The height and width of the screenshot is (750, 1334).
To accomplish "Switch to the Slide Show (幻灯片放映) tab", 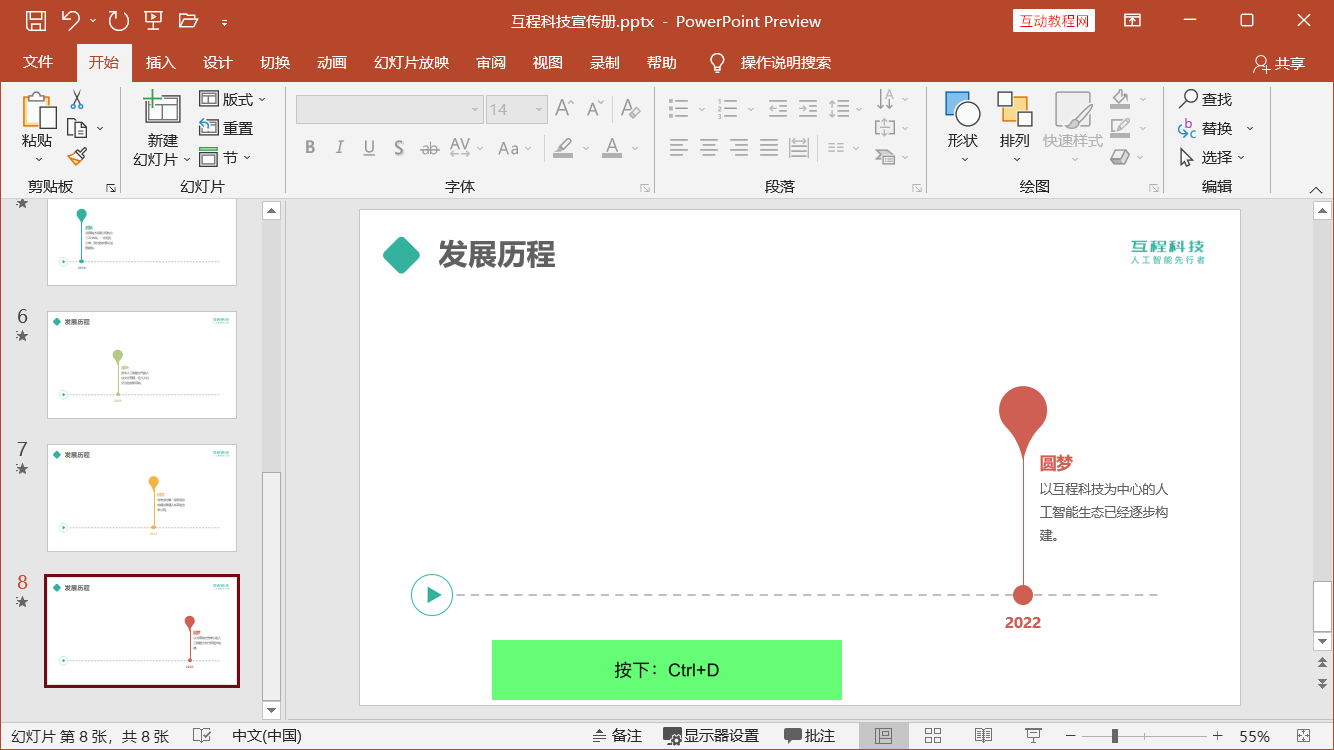I will click(412, 62).
